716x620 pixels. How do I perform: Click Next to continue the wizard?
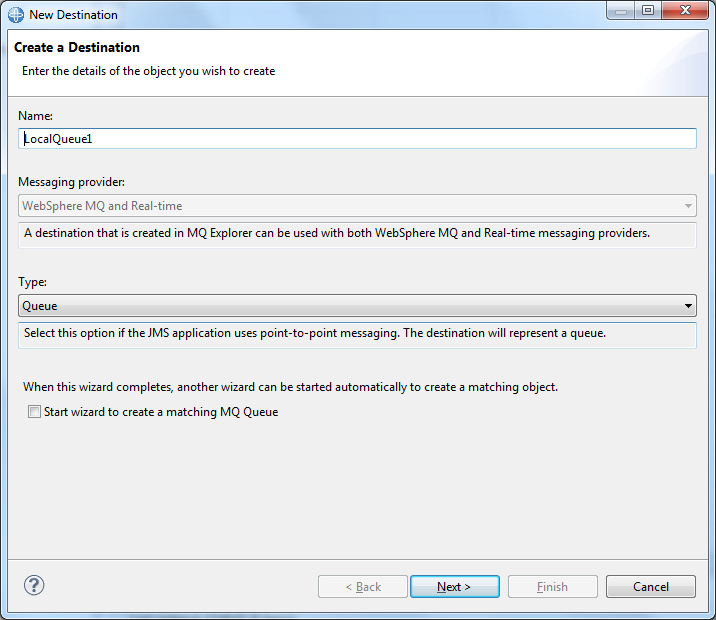coord(454,587)
